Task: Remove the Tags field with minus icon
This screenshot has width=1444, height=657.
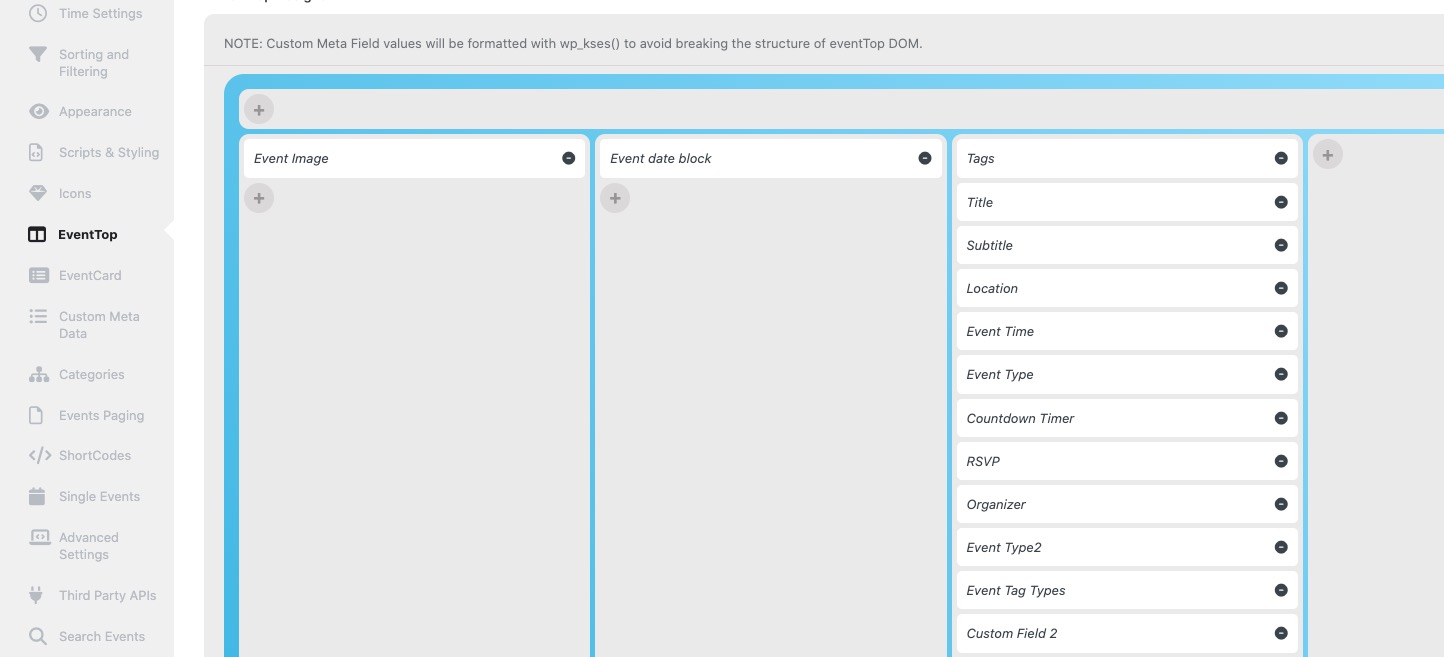Action: pyautogui.click(x=1281, y=158)
